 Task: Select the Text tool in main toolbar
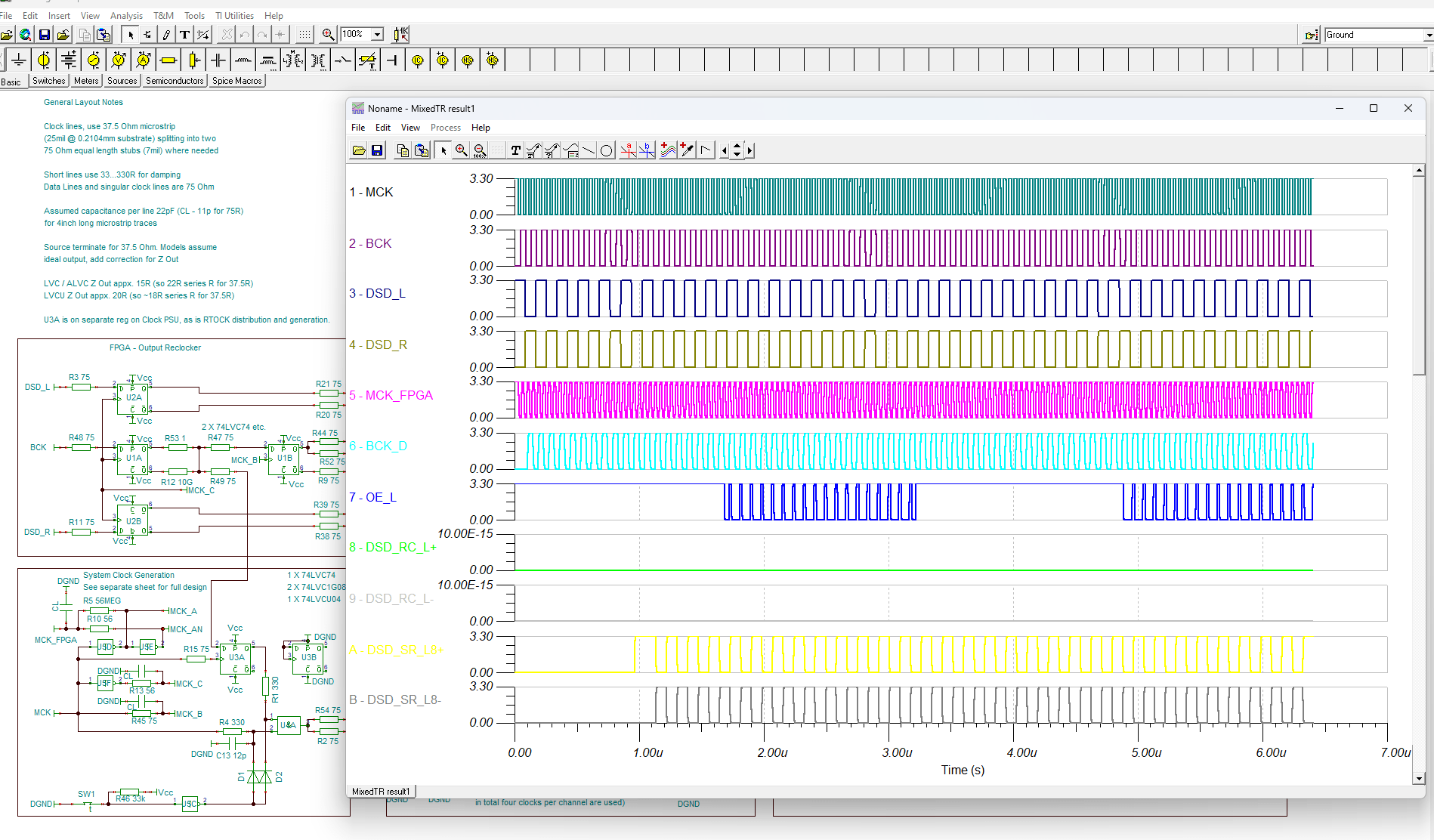coord(184,35)
